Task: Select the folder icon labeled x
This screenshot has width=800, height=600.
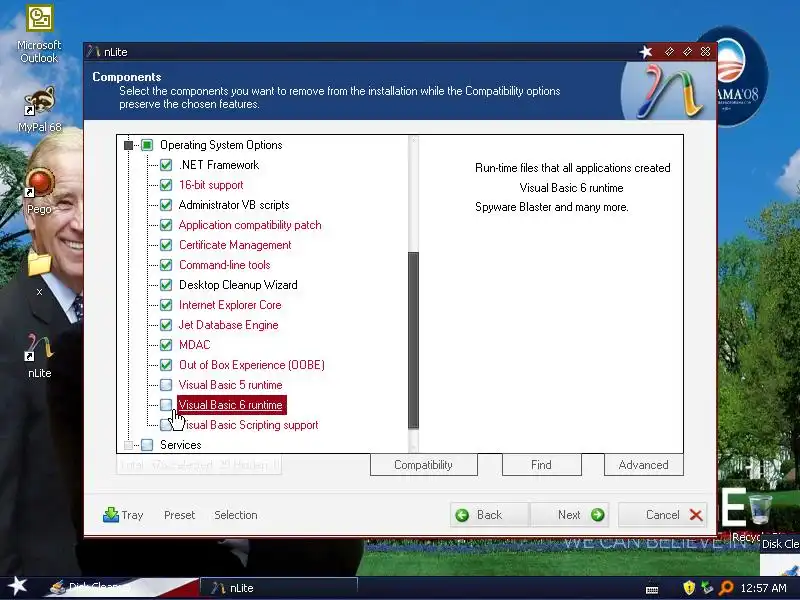Action: (x=39, y=273)
